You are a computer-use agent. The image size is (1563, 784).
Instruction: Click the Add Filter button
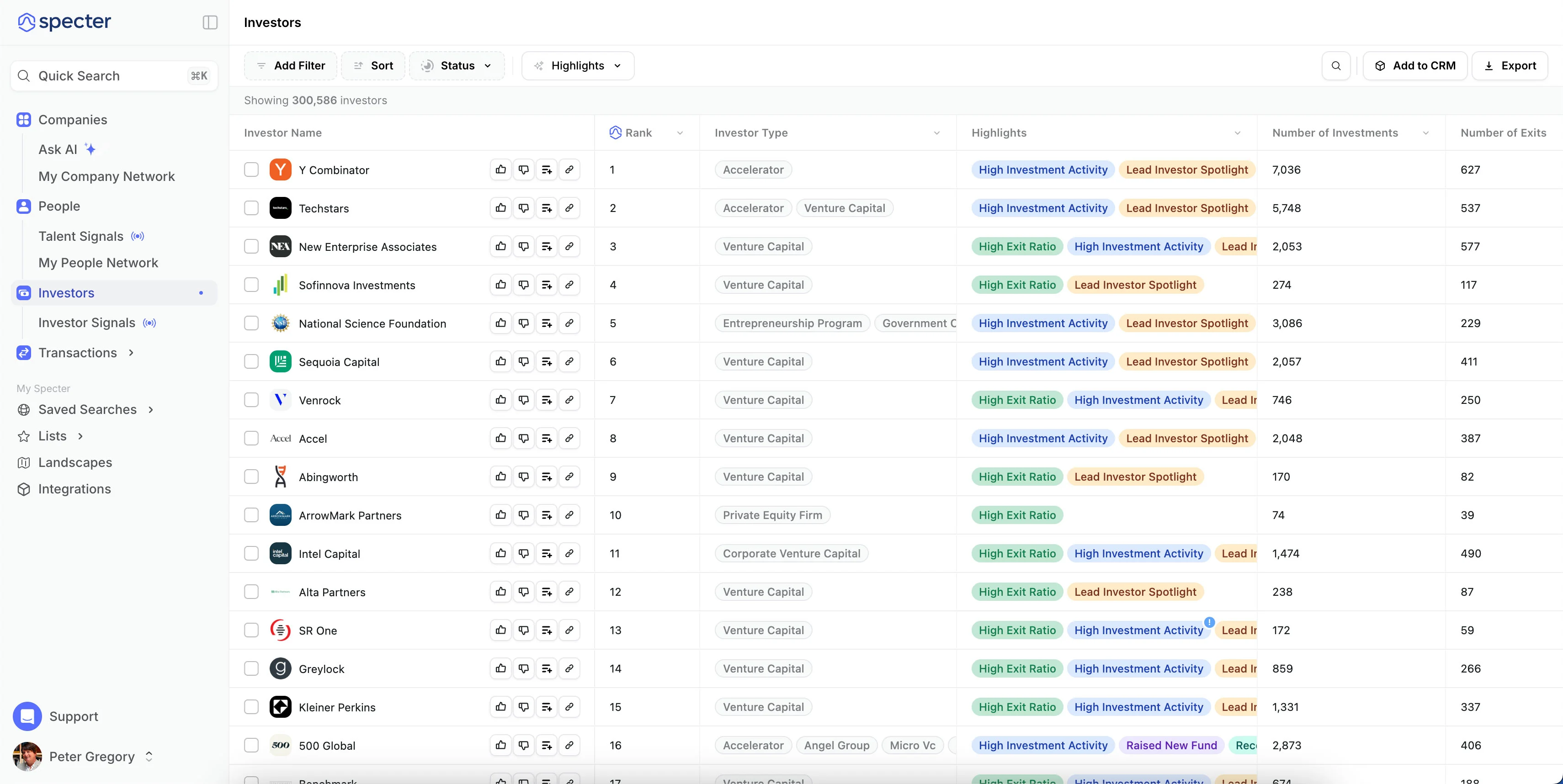[x=291, y=65]
